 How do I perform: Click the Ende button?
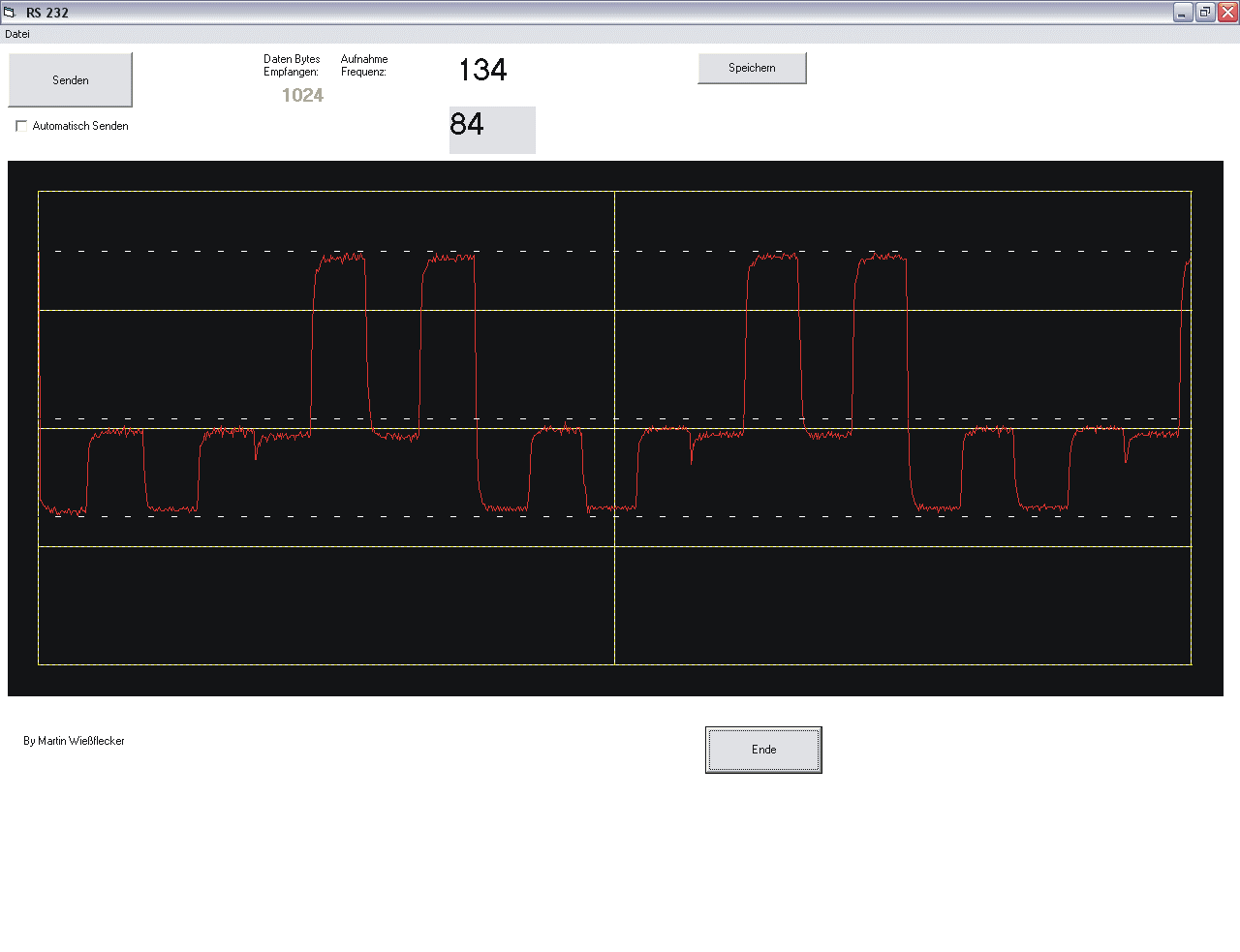pyautogui.click(x=763, y=750)
